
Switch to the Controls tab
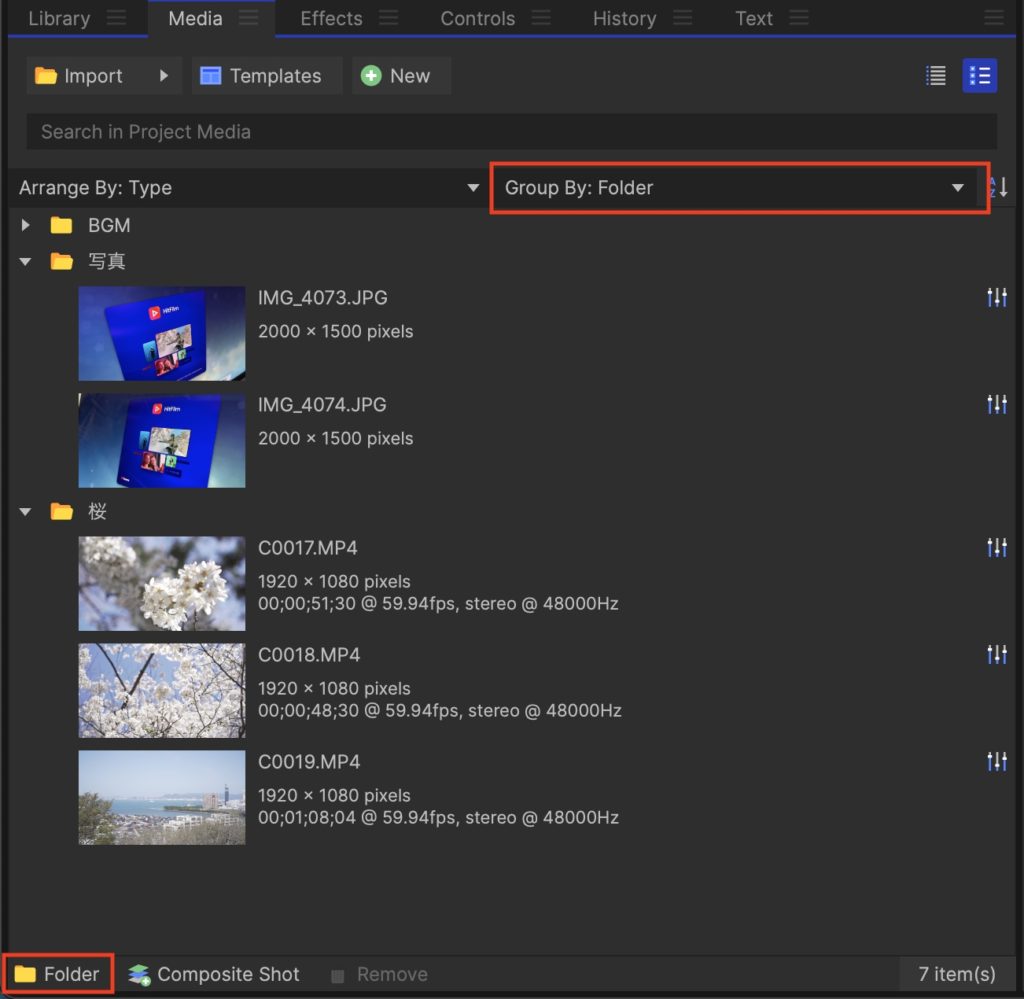(x=477, y=18)
